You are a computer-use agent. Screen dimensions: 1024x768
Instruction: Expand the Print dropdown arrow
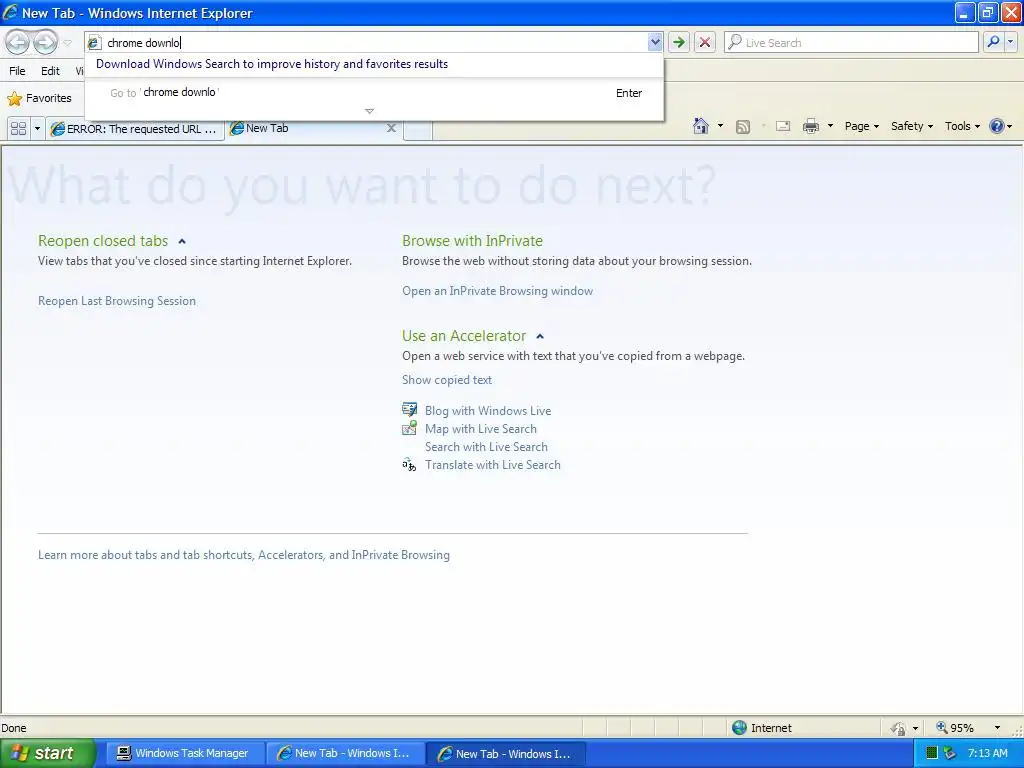[830, 126]
